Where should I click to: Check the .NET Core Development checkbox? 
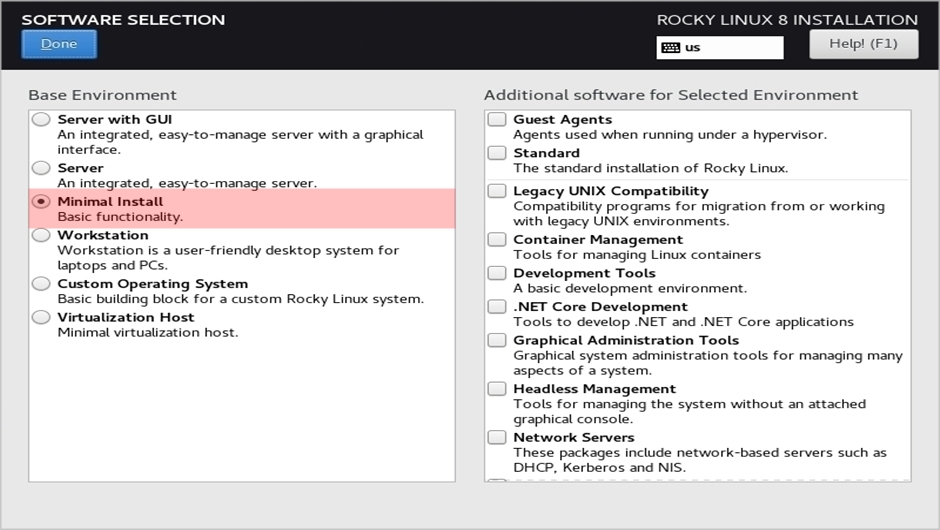(496, 307)
